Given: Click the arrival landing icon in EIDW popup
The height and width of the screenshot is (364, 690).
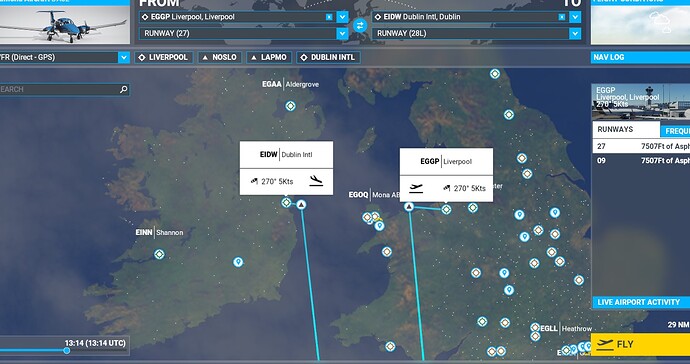Looking at the screenshot, I should pos(316,180).
